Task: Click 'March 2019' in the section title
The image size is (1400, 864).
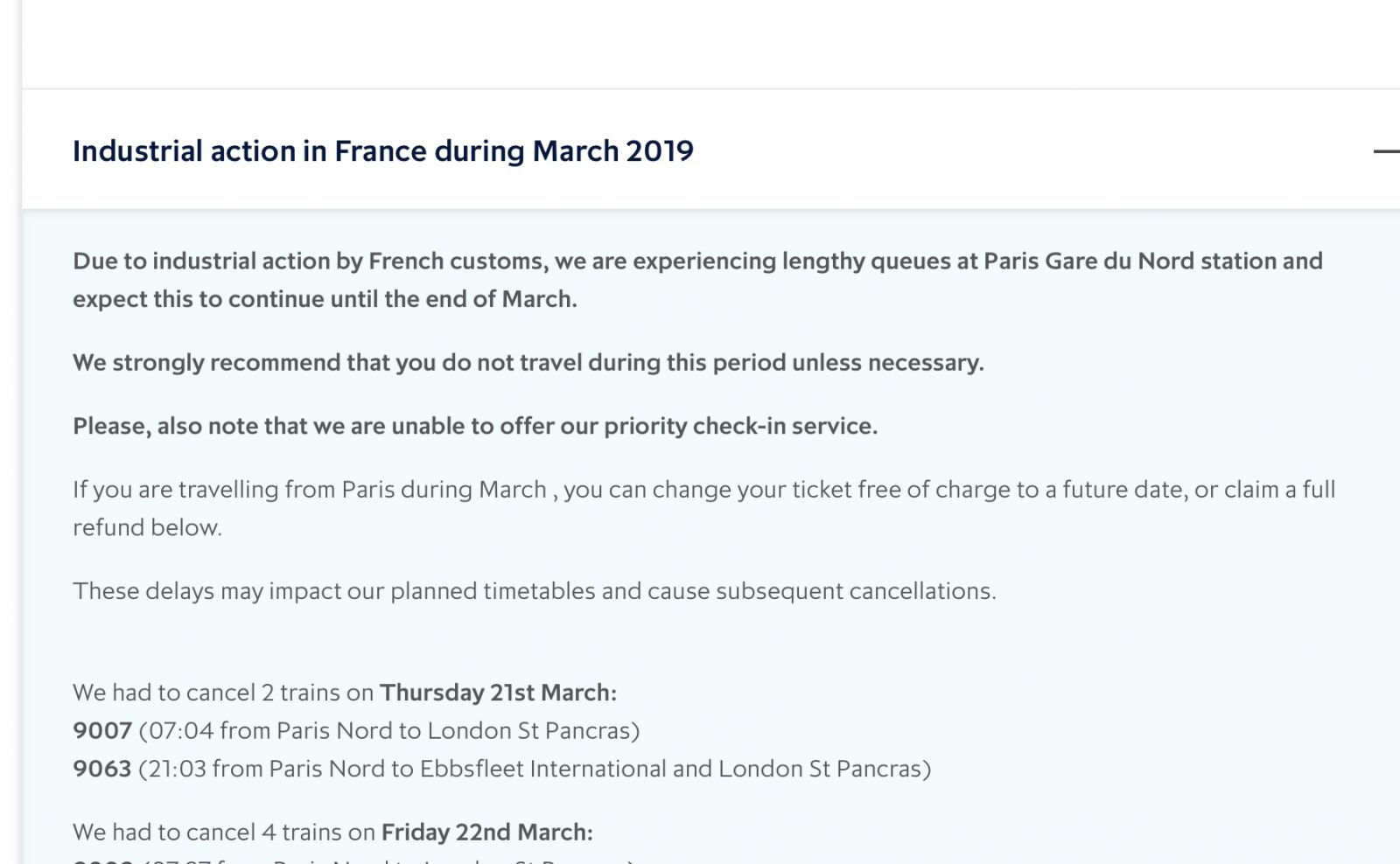Action: [x=612, y=151]
